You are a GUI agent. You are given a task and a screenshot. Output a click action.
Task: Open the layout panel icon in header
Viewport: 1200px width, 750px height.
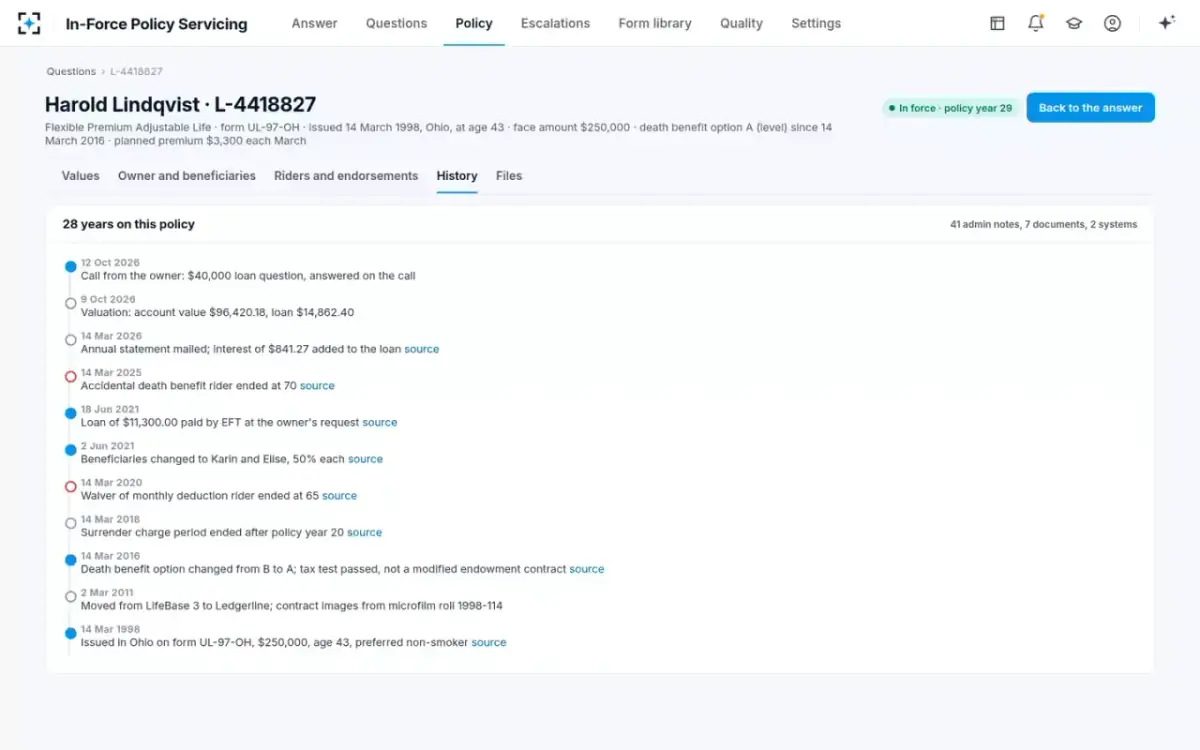tap(997, 23)
